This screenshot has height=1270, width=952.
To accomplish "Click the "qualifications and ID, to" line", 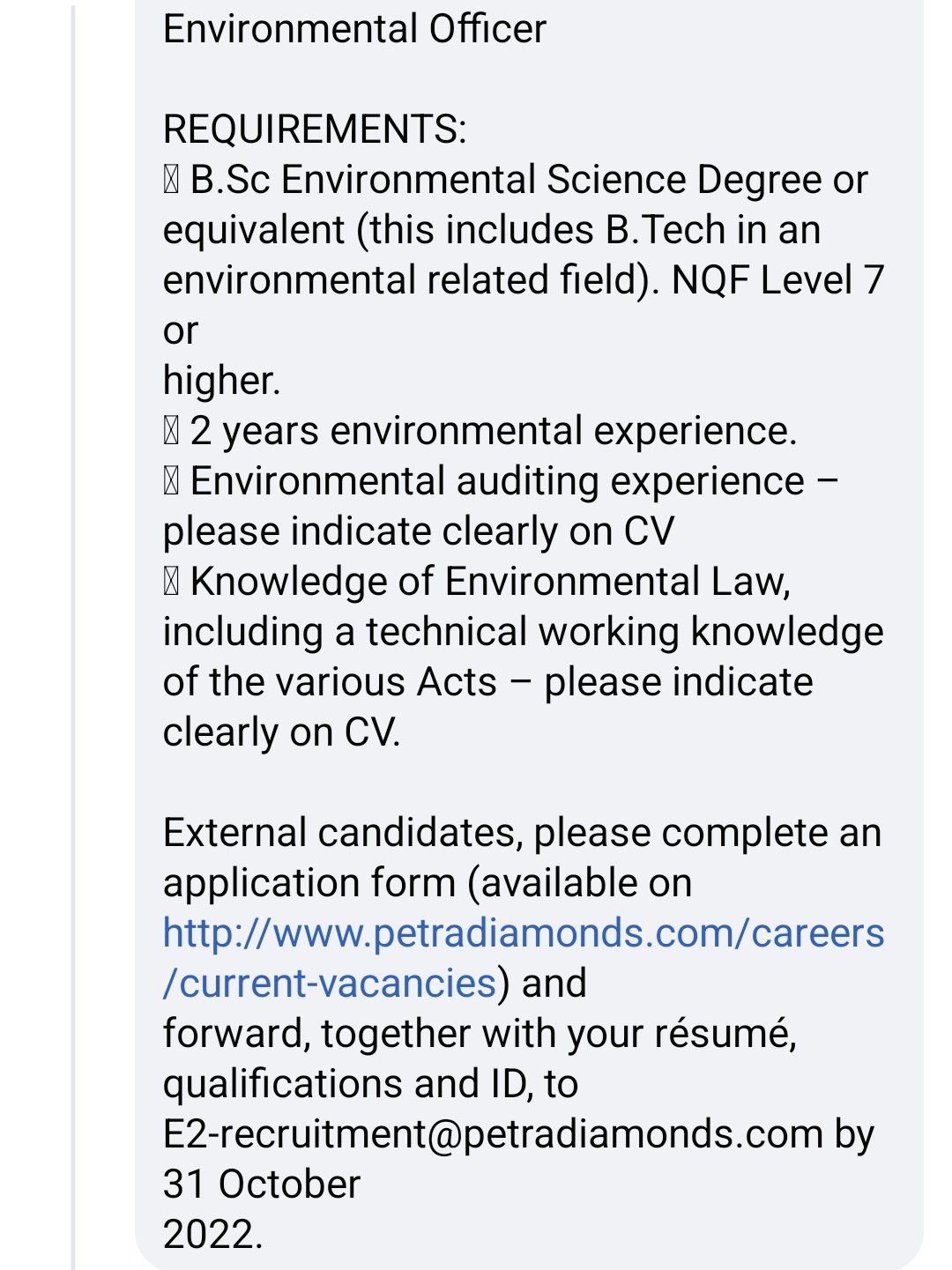I will pyautogui.click(x=370, y=1084).
